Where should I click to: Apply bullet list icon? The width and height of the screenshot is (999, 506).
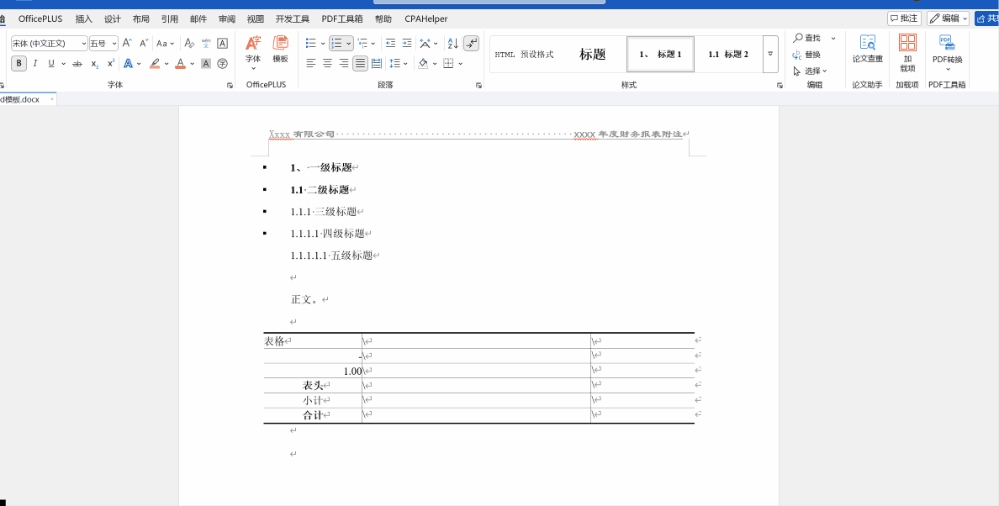coord(311,43)
